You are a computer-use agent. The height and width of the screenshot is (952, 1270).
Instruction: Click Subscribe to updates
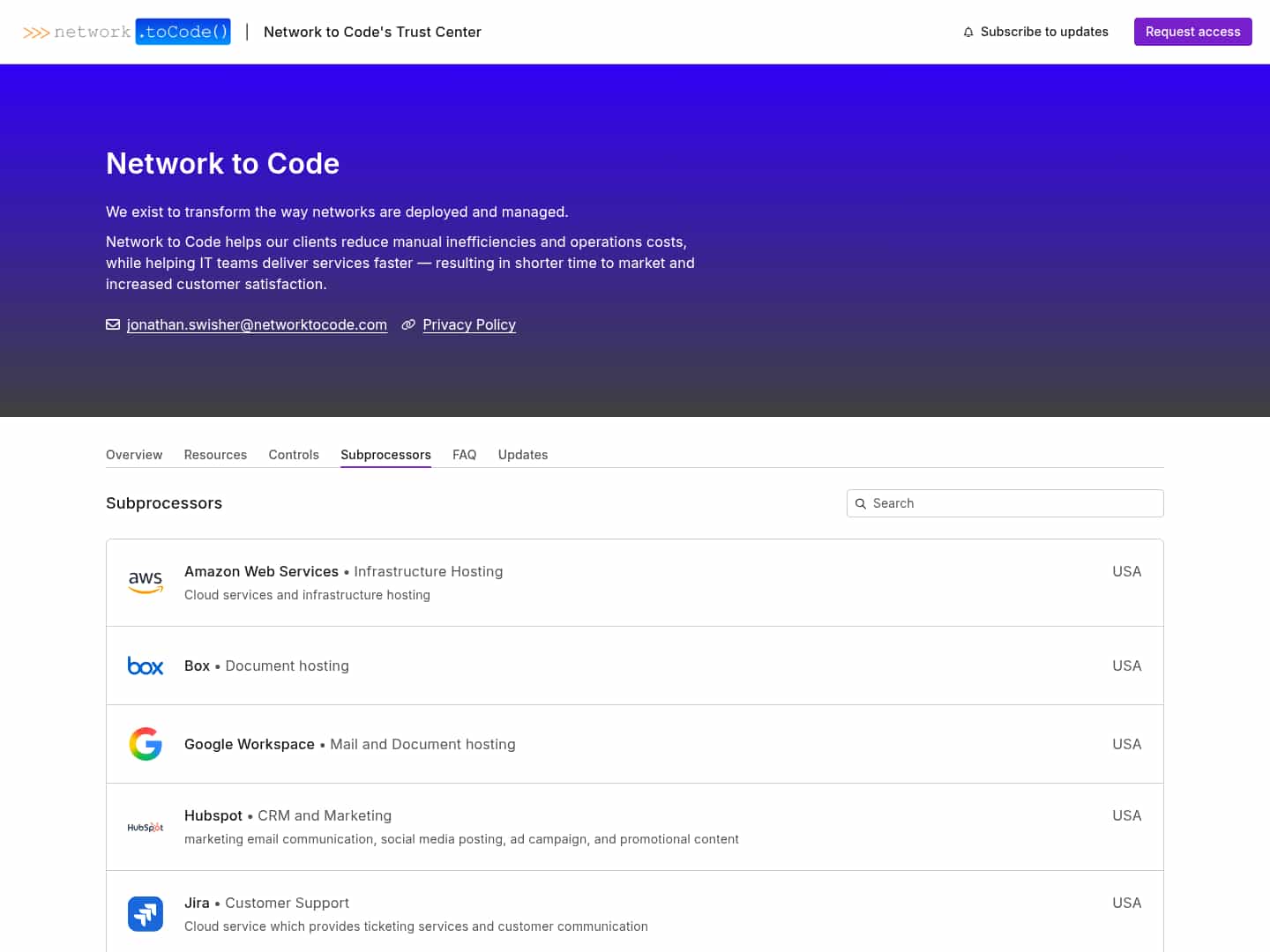pyautogui.click(x=1035, y=32)
